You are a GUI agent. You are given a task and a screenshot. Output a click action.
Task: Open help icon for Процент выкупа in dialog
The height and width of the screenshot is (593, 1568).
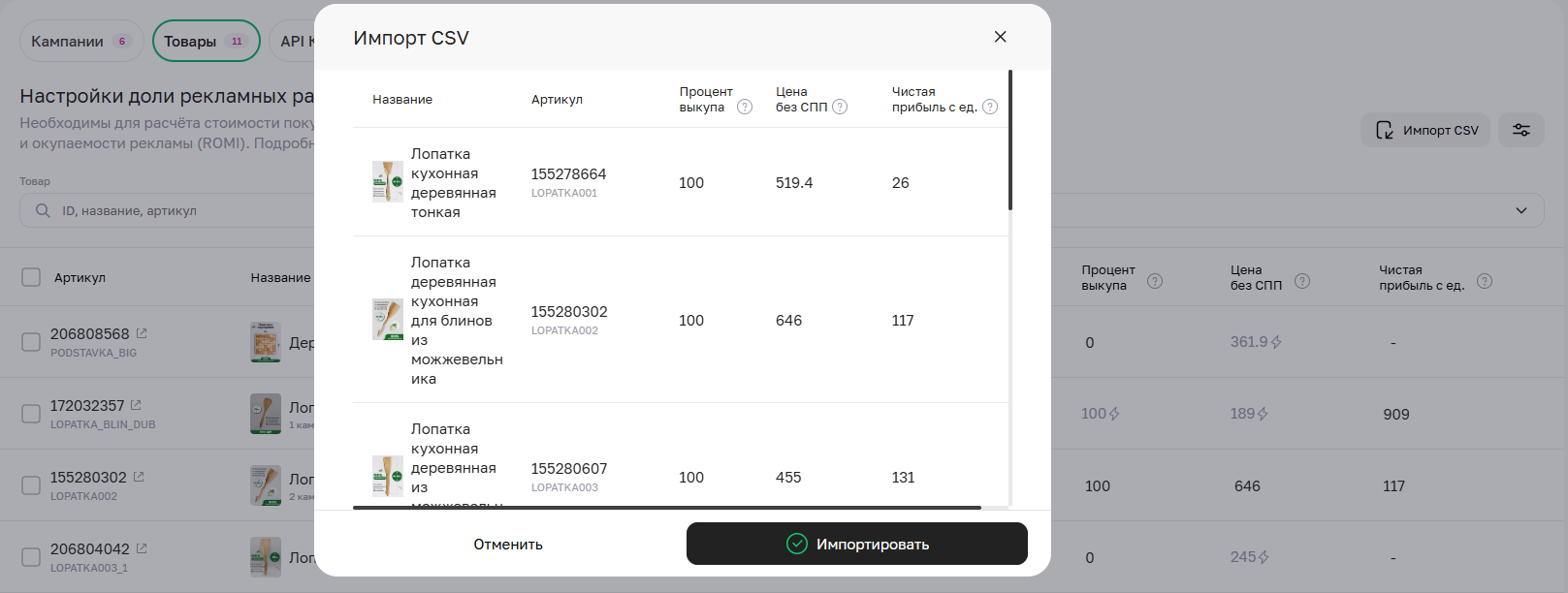(745, 107)
